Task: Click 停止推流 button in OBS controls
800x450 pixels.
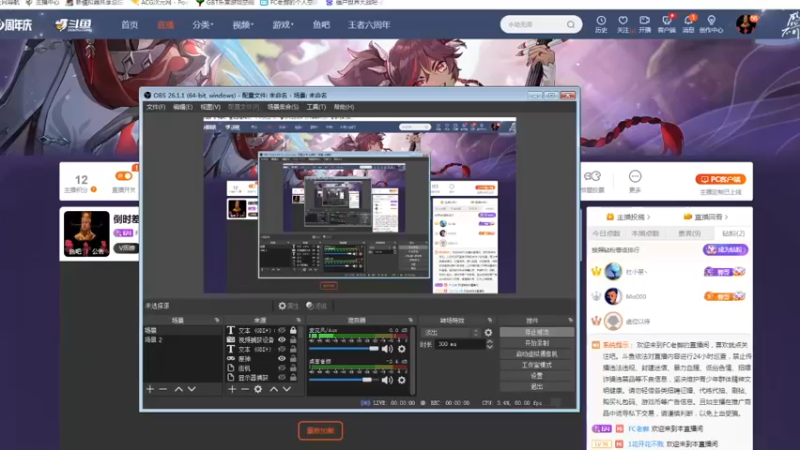Action: tap(537, 332)
